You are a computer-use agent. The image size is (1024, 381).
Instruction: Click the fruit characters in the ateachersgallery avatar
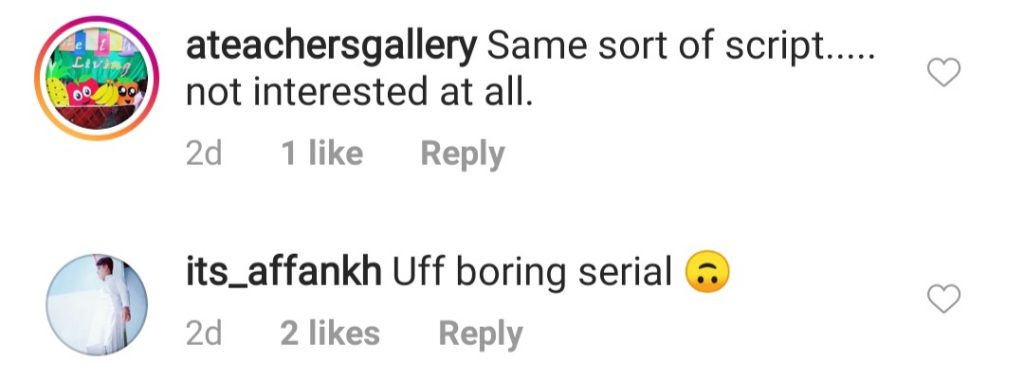(x=95, y=93)
